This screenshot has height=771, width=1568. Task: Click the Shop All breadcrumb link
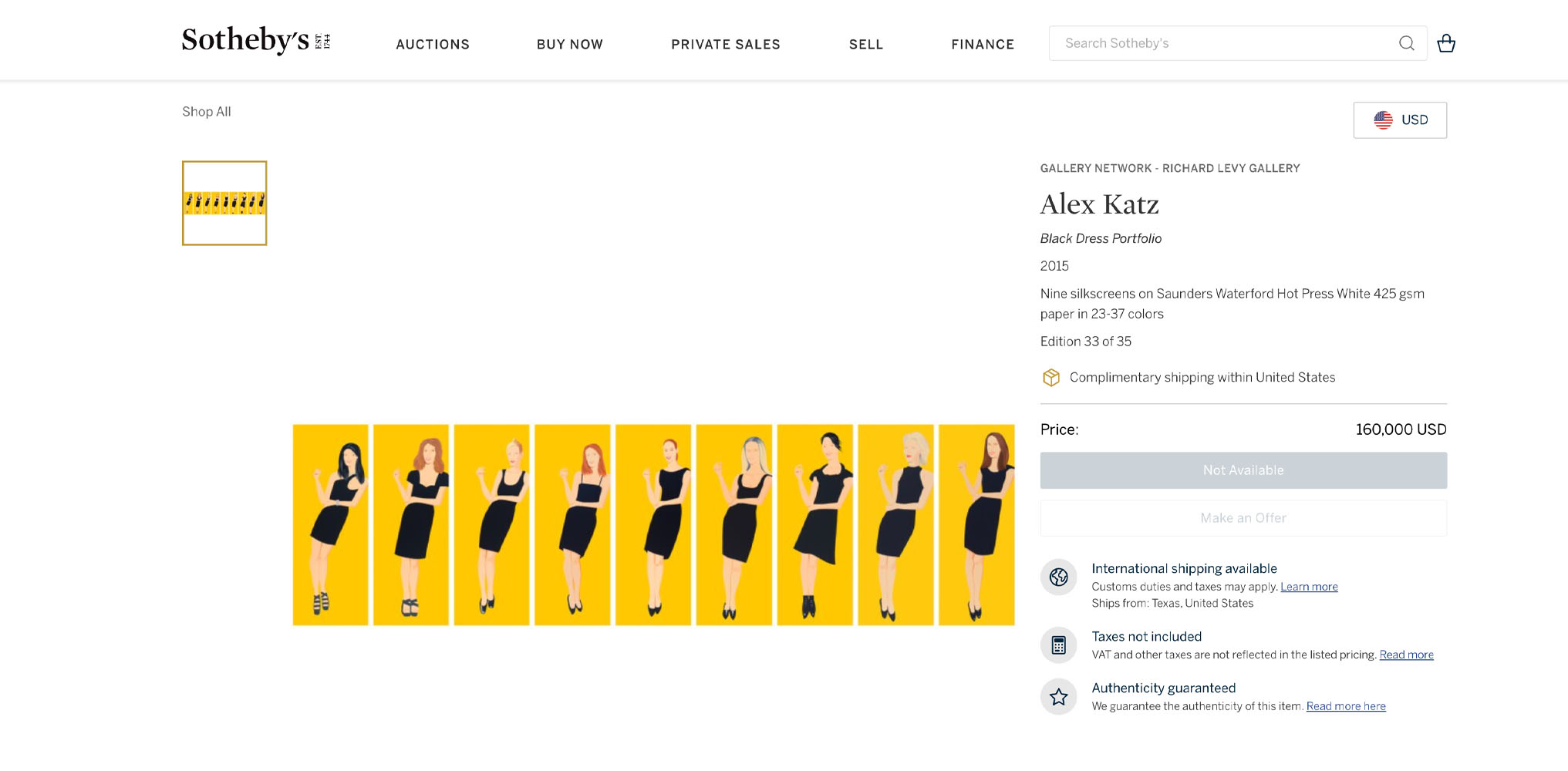(x=207, y=112)
